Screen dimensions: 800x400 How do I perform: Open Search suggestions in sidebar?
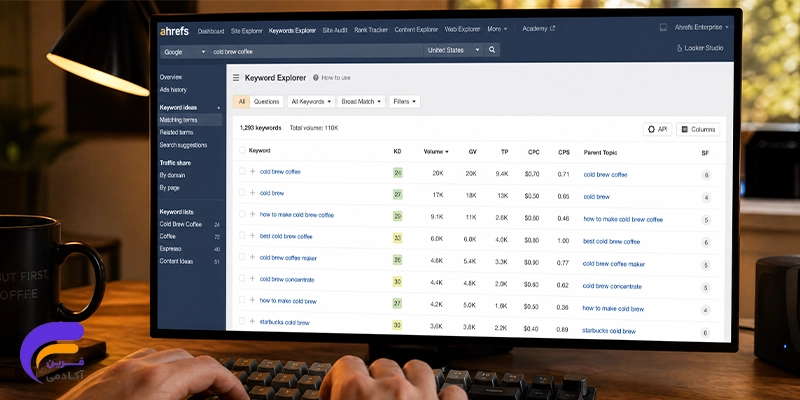point(183,145)
